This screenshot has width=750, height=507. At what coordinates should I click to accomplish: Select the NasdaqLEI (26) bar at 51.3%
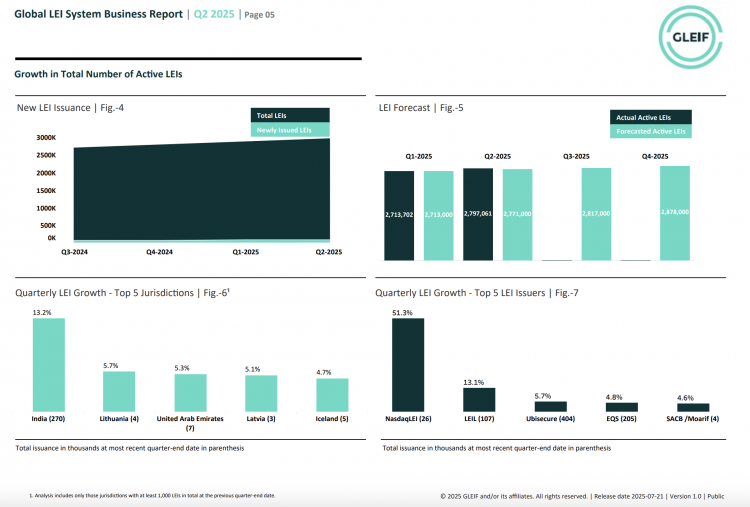click(x=408, y=365)
